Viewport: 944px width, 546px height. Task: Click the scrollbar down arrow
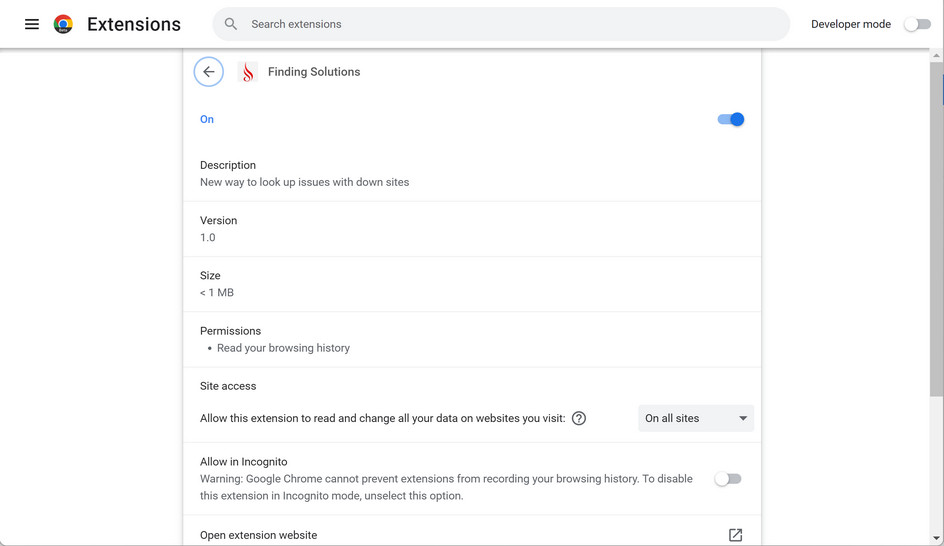[936, 538]
